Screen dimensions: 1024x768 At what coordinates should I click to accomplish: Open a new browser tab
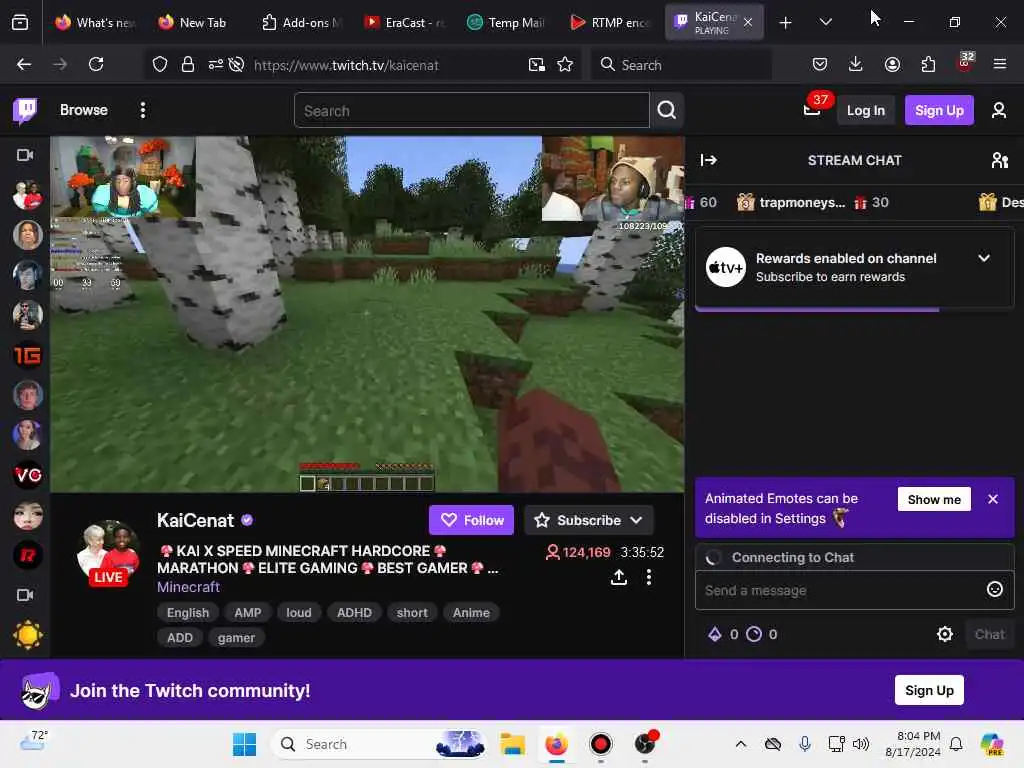point(786,23)
